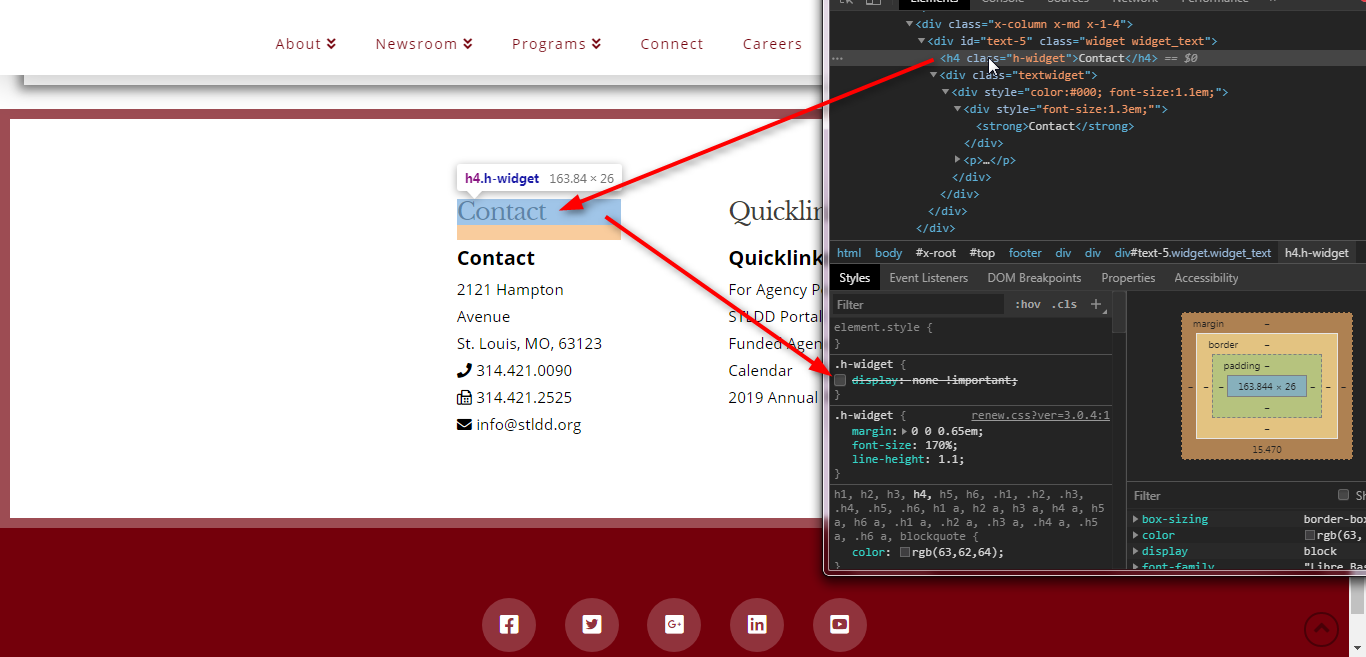This screenshot has height=657, width=1366.
Task: Click the Styles pane vertical scrollbar
Action: point(1119,430)
